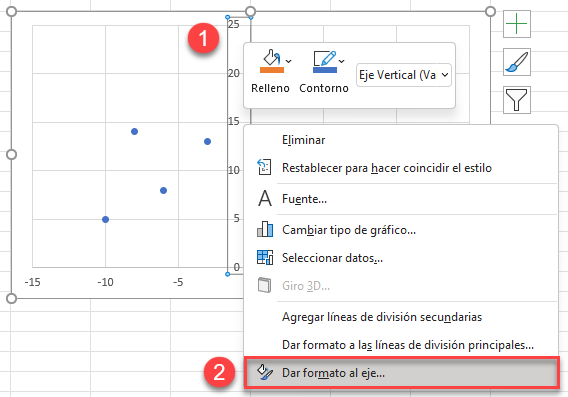Viewport: 568px width, 397px height.
Task: Open the Eje Vertical element selector
Action: (404, 75)
